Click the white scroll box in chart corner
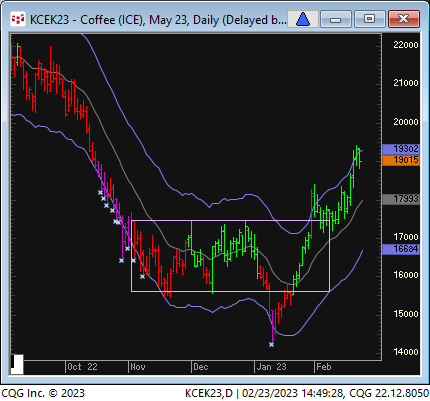 coord(17,365)
